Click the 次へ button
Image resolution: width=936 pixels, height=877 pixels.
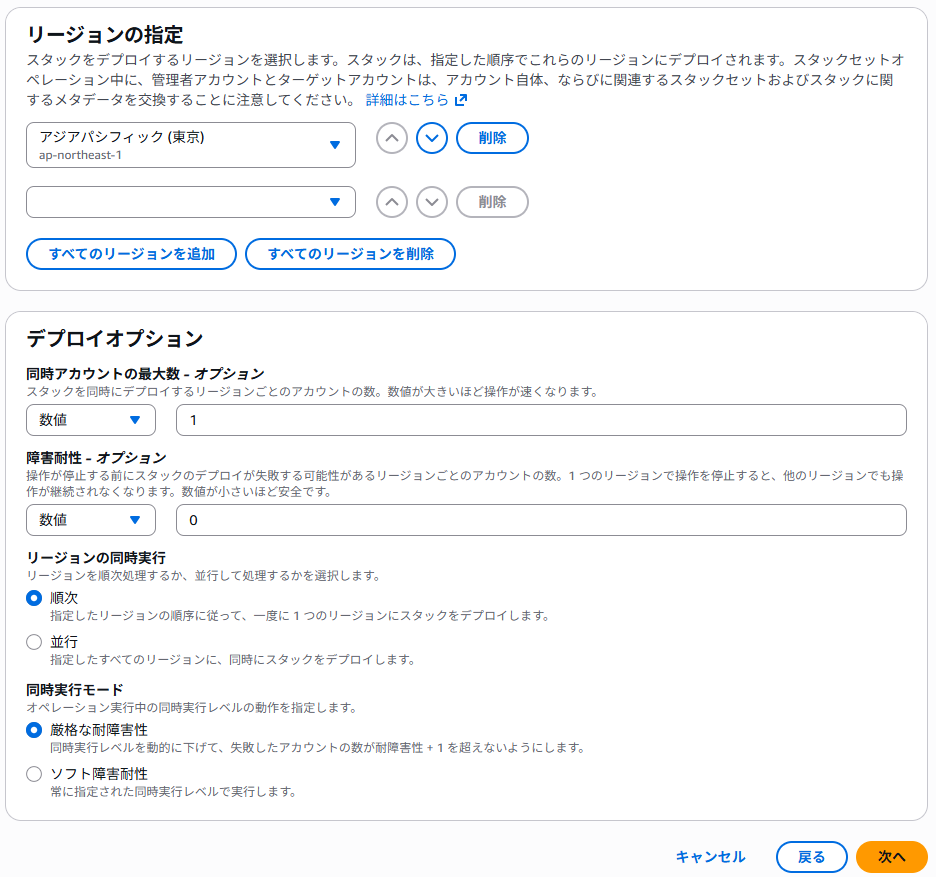point(891,856)
